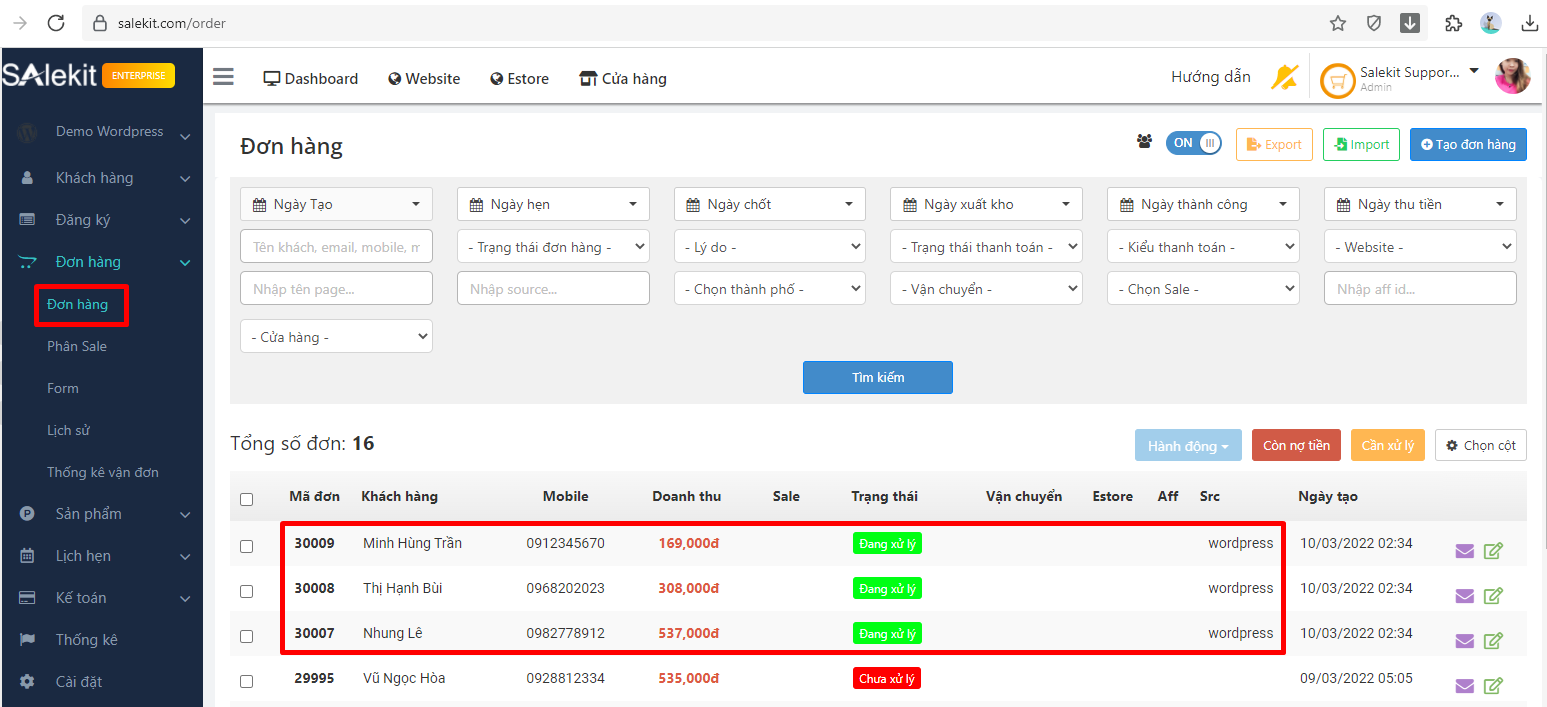Click the hamburger menu icon
This screenshot has width=1547, height=707.
point(223,78)
